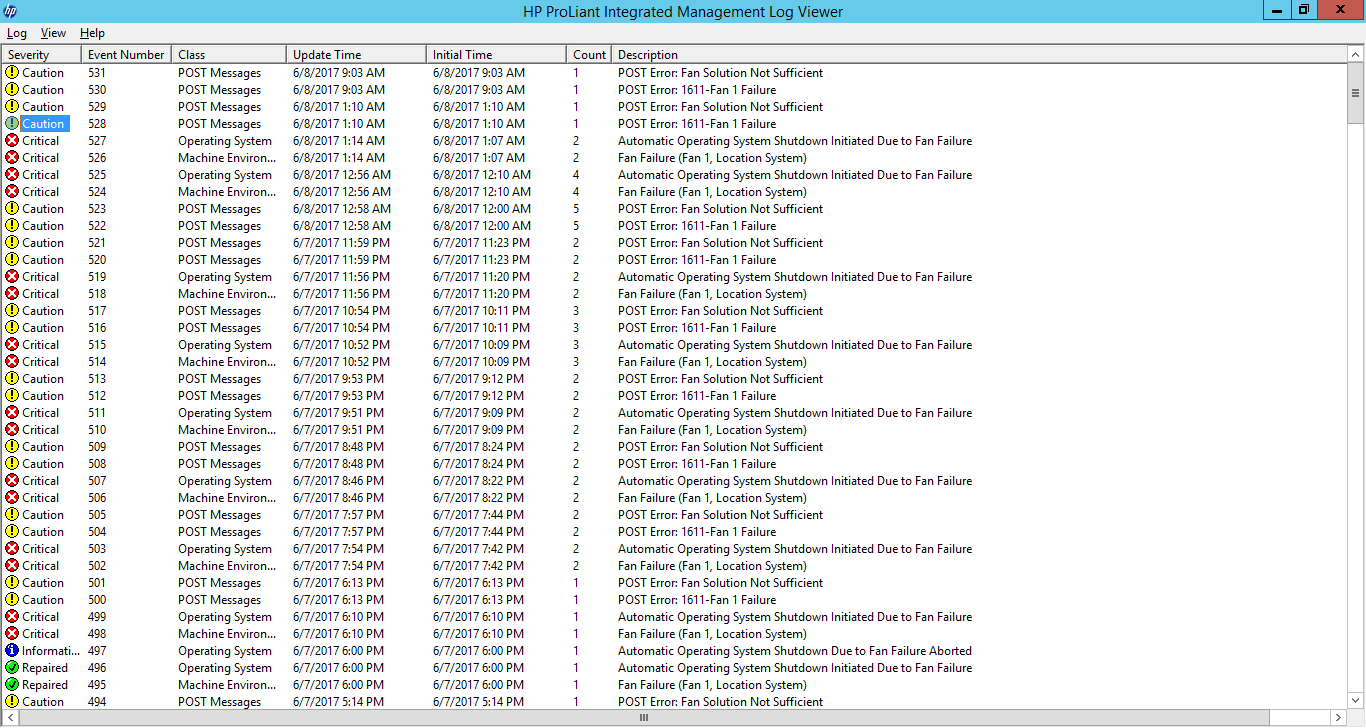Sort by the Severity column header
This screenshot has height=728, width=1366.
point(41,55)
